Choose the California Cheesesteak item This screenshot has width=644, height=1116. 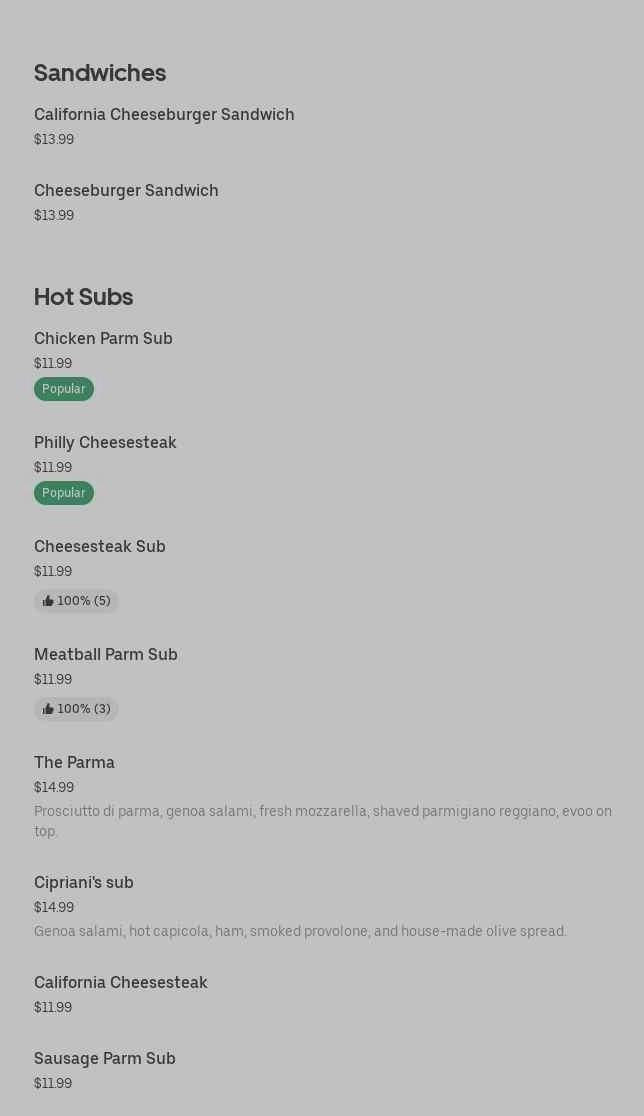121,983
